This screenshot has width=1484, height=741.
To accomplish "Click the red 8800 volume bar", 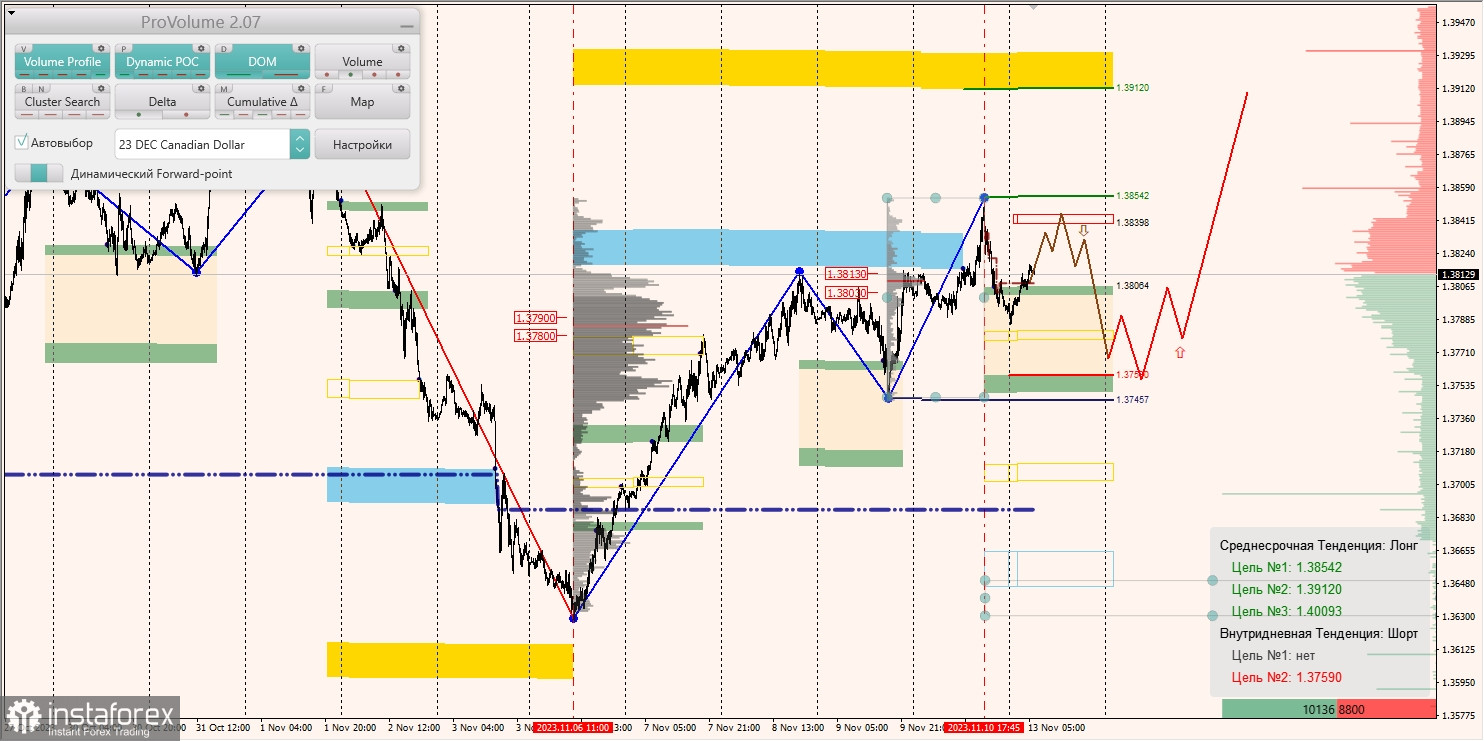I will pyautogui.click(x=1386, y=709).
